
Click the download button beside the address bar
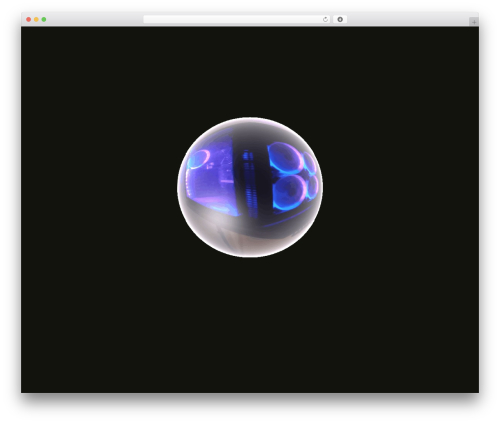tap(340, 20)
